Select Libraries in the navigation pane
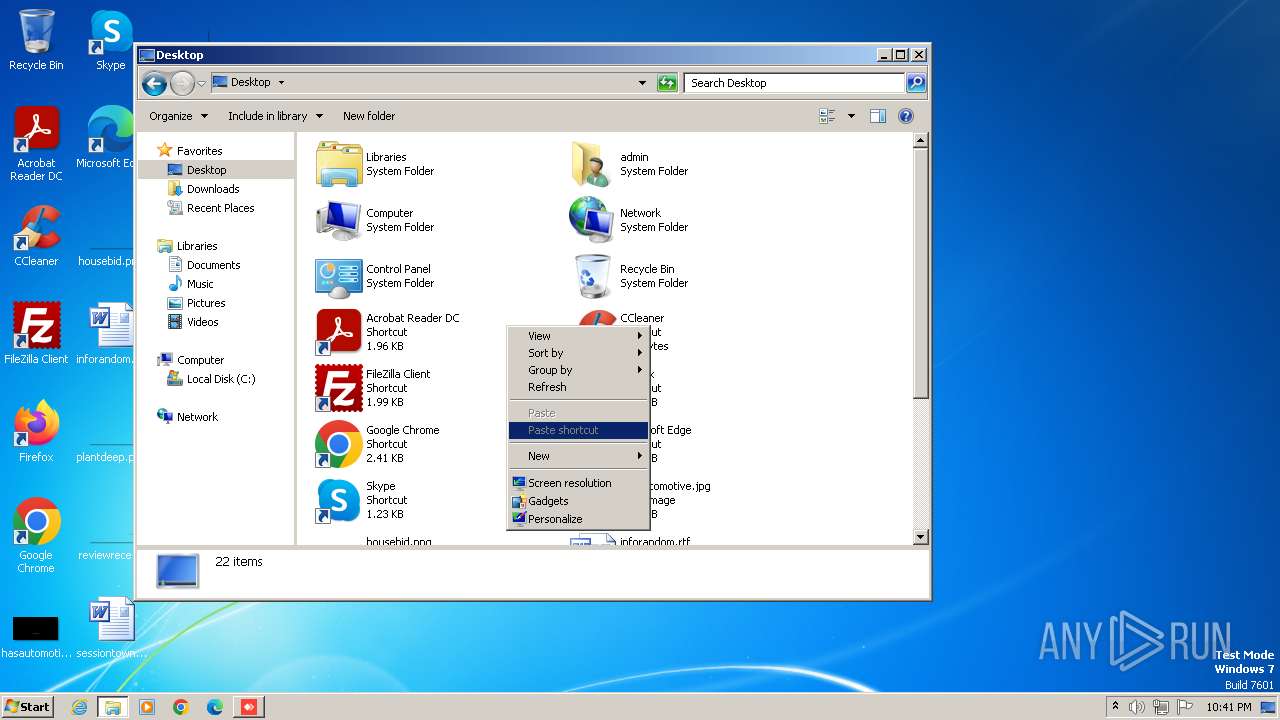1280x720 pixels. click(x=197, y=246)
